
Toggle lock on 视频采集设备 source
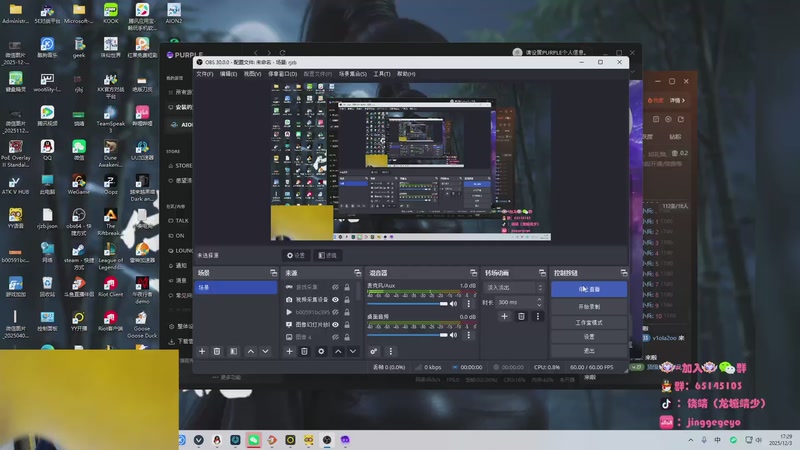click(x=347, y=299)
